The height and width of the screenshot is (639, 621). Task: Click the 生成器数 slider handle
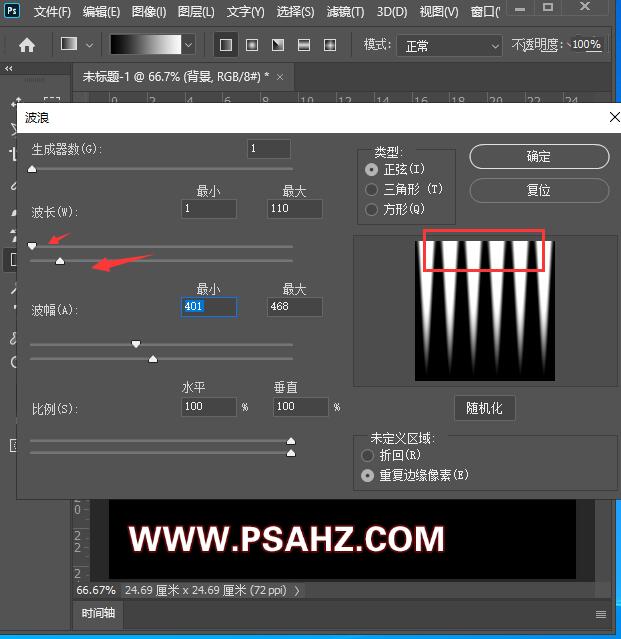[32, 169]
